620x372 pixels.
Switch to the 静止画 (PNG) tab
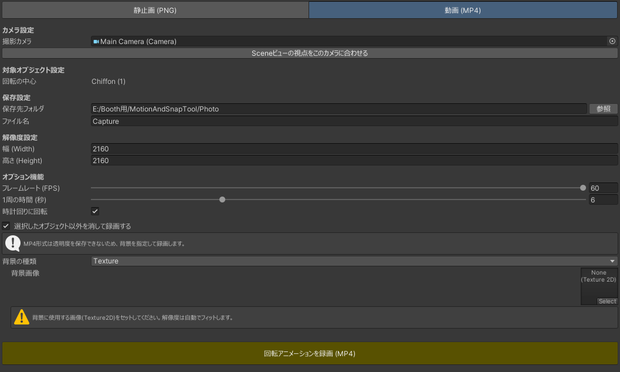click(155, 10)
